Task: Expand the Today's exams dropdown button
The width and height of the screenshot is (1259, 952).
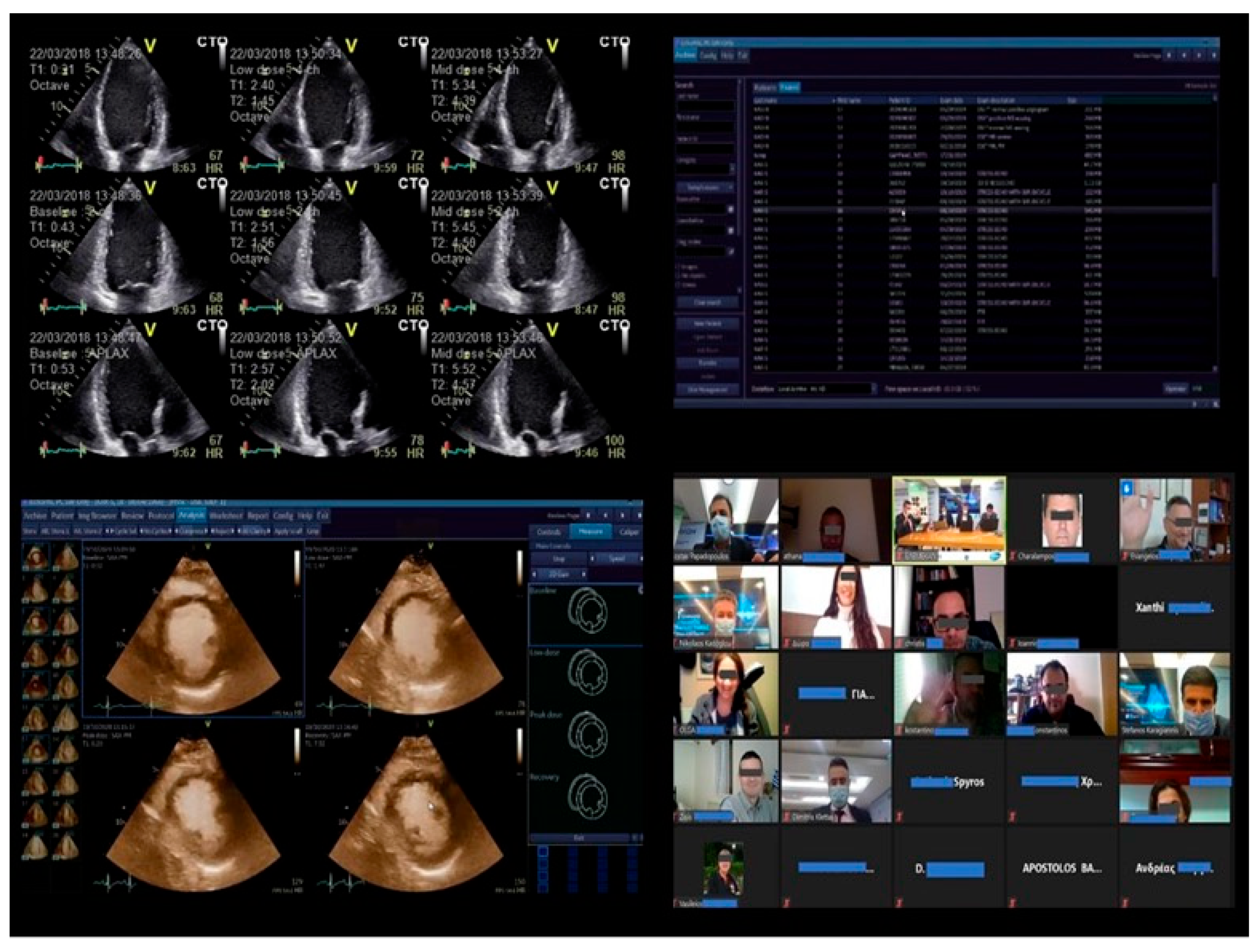Action: click(x=730, y=187)
